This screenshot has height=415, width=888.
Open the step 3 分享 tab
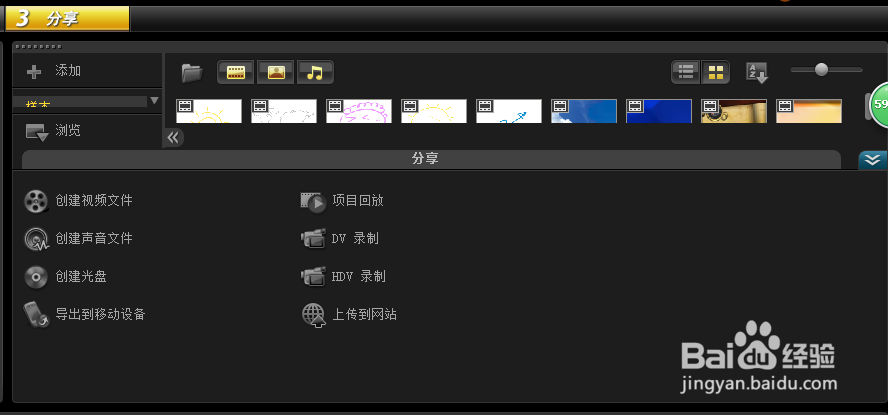point(67,18)
